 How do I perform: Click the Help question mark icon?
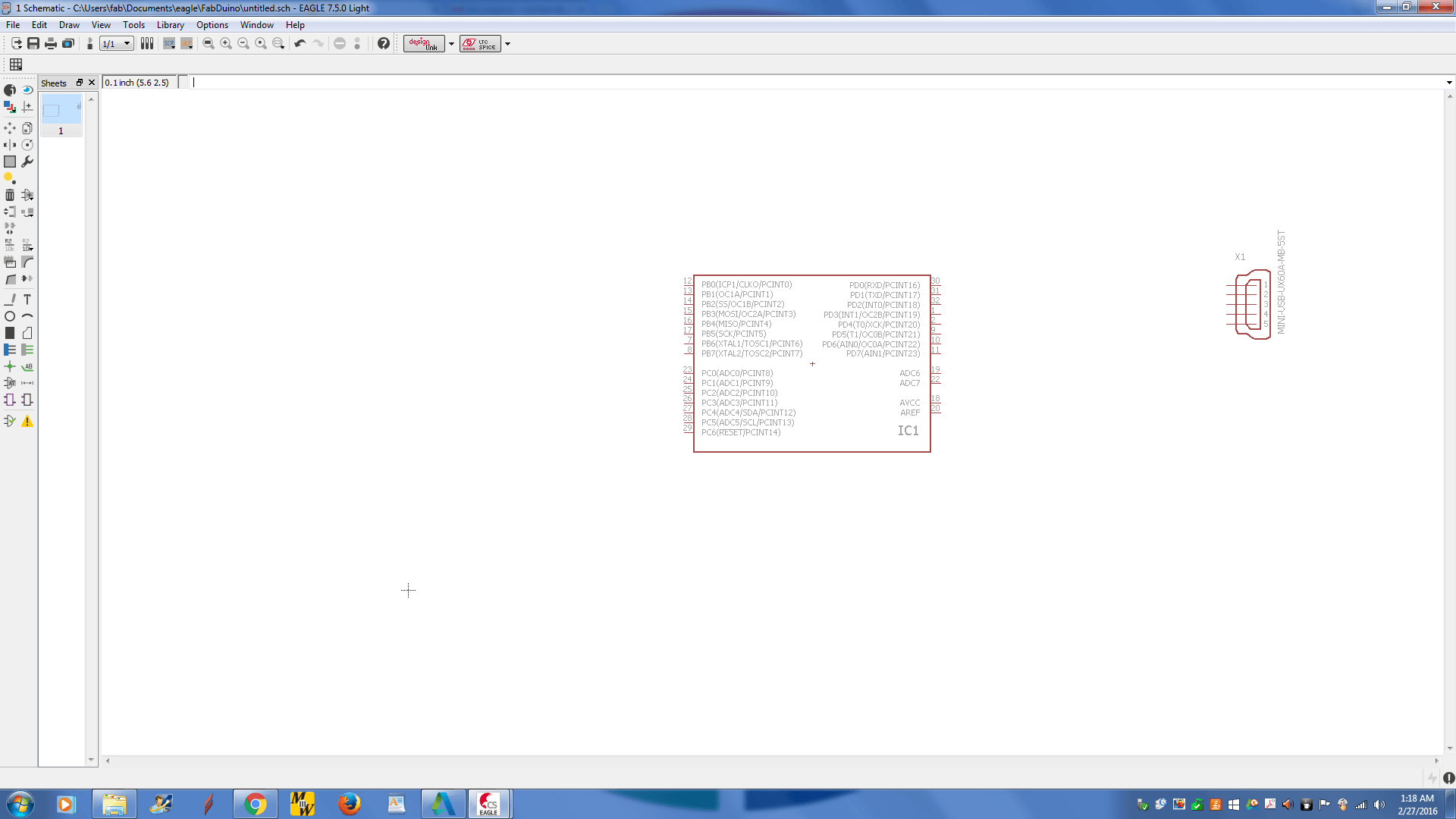click(384, 43)
